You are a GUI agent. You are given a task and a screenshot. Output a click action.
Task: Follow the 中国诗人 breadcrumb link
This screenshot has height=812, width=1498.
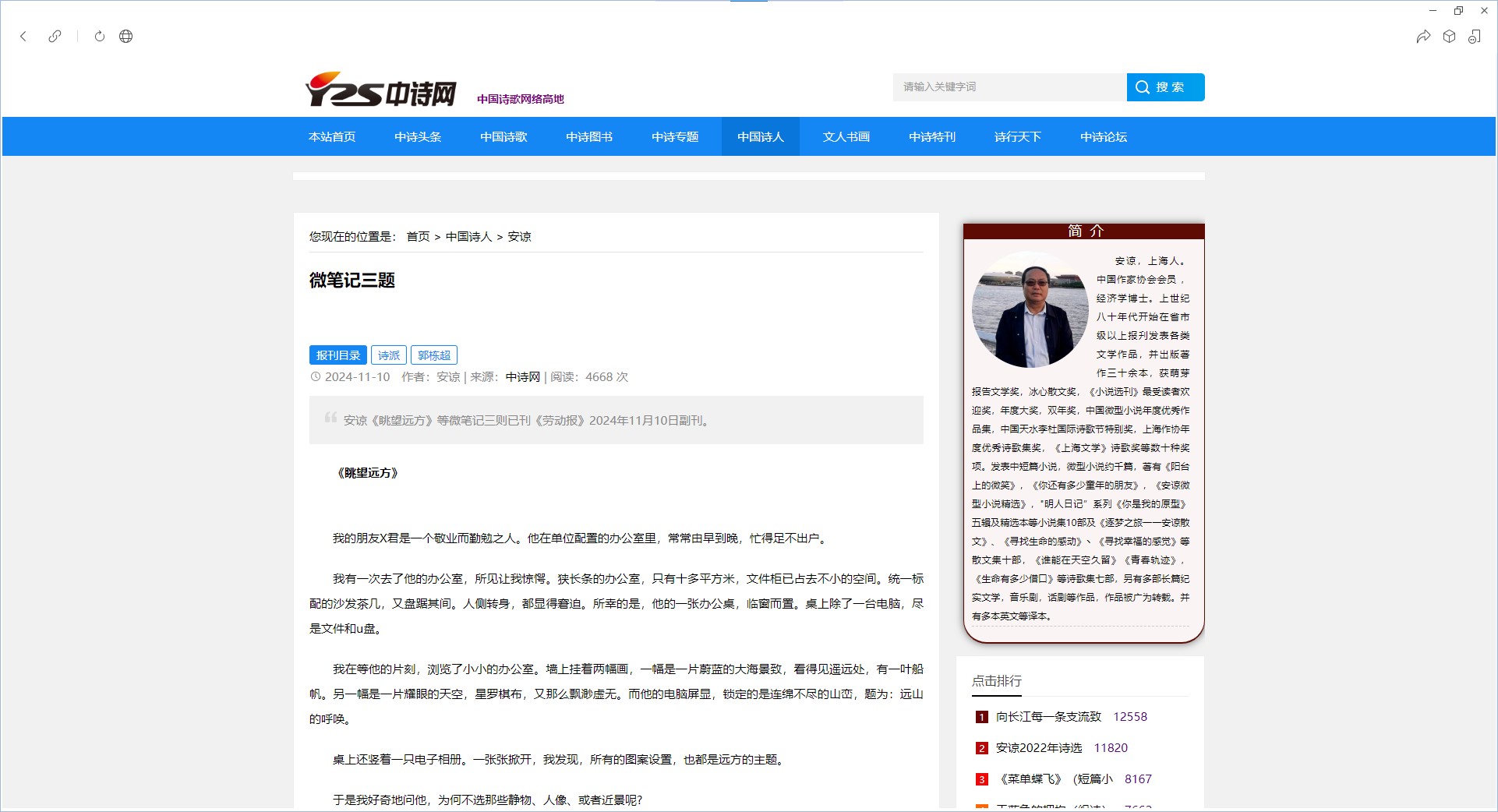(468, 237)
